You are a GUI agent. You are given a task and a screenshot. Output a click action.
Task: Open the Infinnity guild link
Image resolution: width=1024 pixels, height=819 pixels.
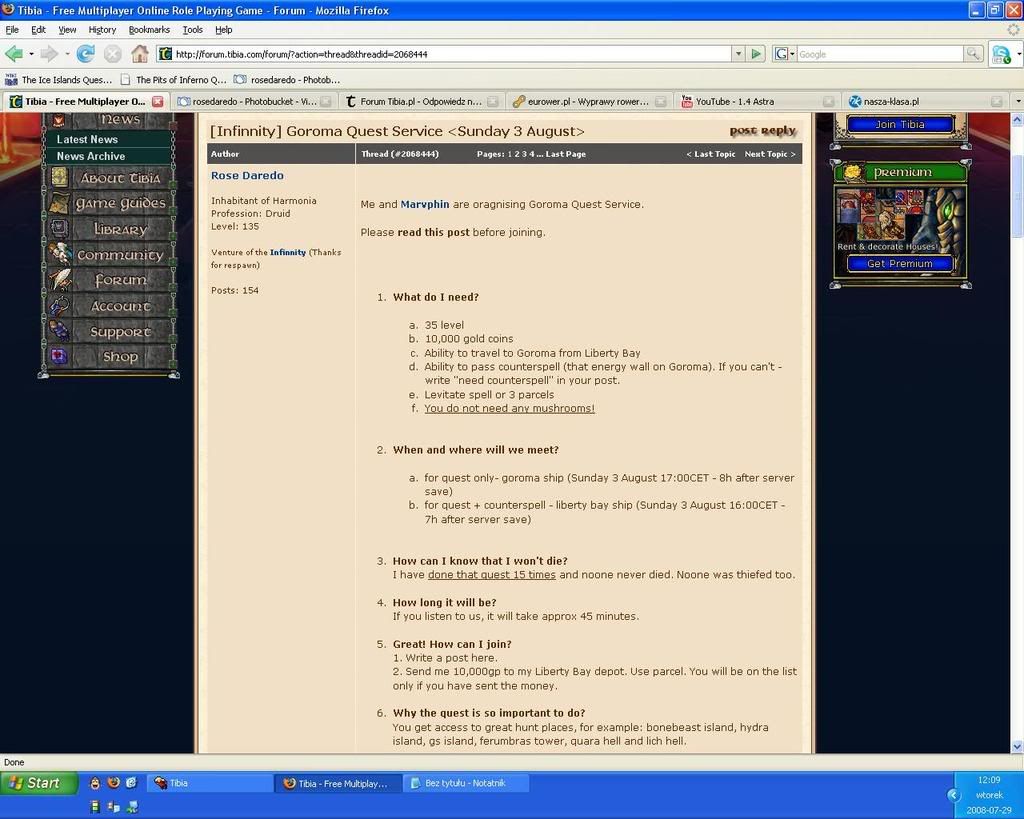click(x=287, y=252)
